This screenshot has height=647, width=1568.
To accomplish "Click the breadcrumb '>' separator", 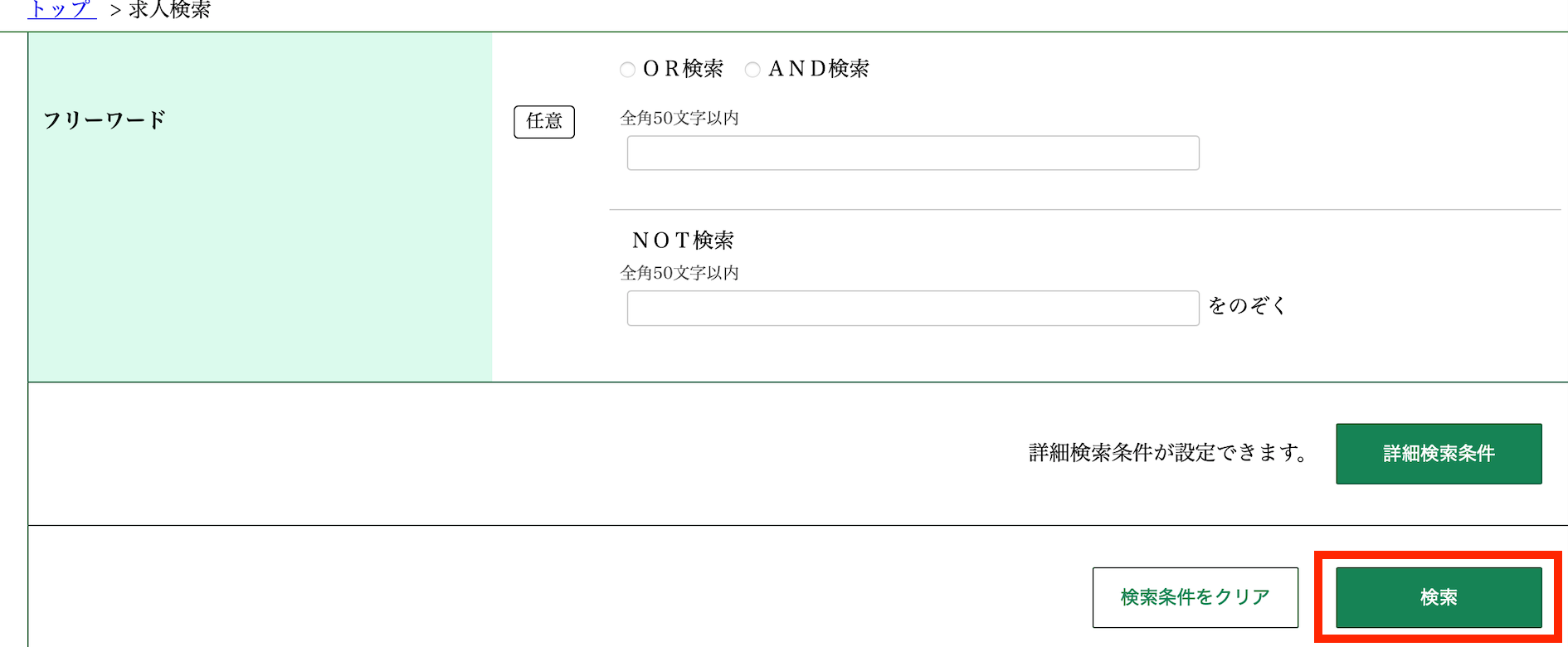I will pos(115,11).
